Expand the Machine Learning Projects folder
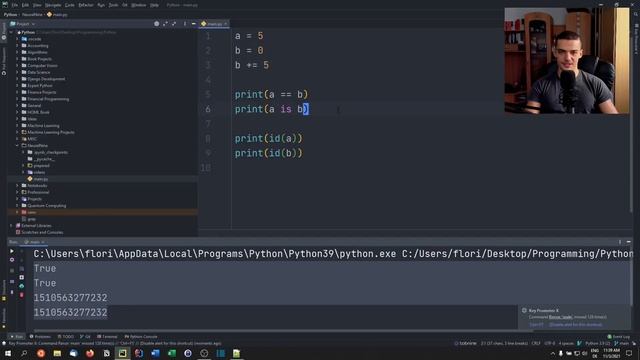640x360 pixels. point(17,132)
